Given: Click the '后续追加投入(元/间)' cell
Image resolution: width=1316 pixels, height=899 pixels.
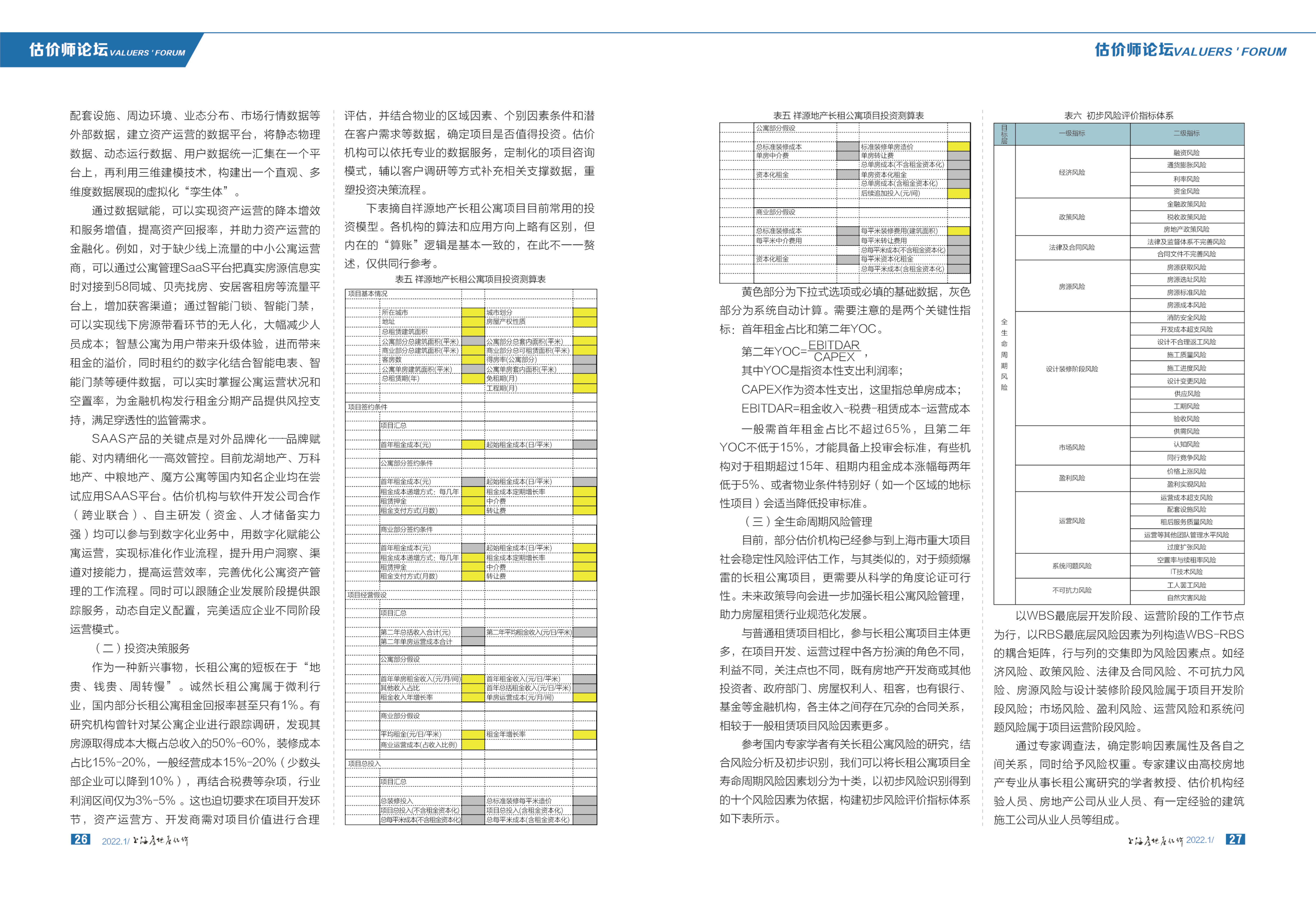Looking at the screenshot, I should tap(903, 194).
